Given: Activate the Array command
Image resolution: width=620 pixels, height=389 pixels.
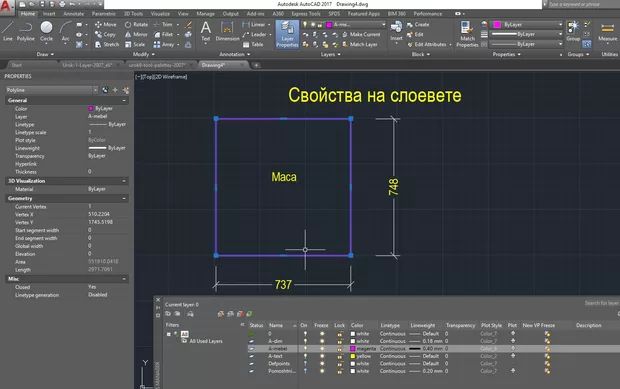Looking at the screenshot, I should (x=164, y=44).
